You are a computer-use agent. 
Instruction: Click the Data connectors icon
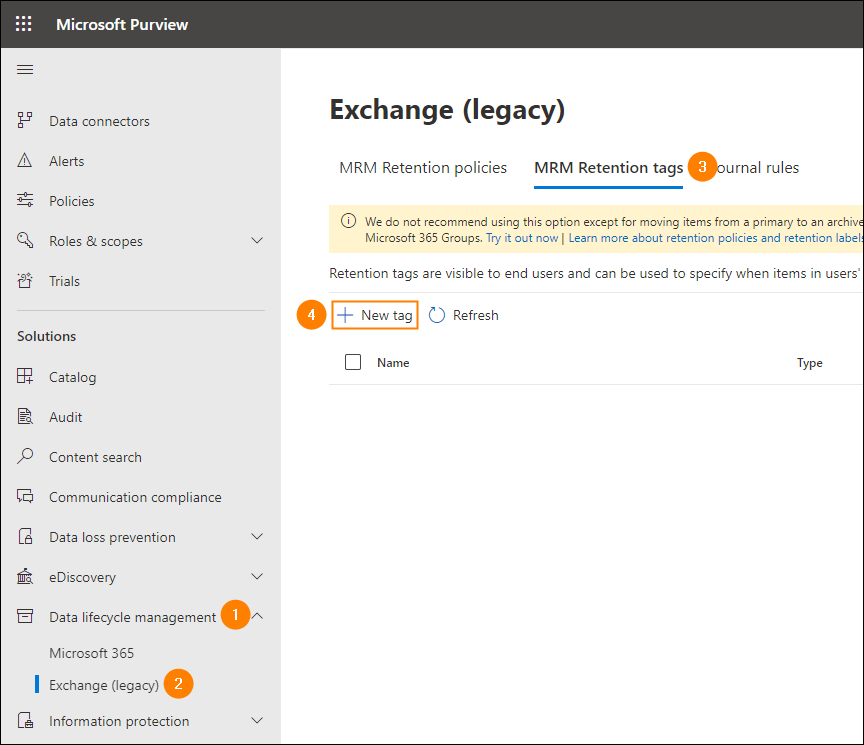[x=25, y=120]
